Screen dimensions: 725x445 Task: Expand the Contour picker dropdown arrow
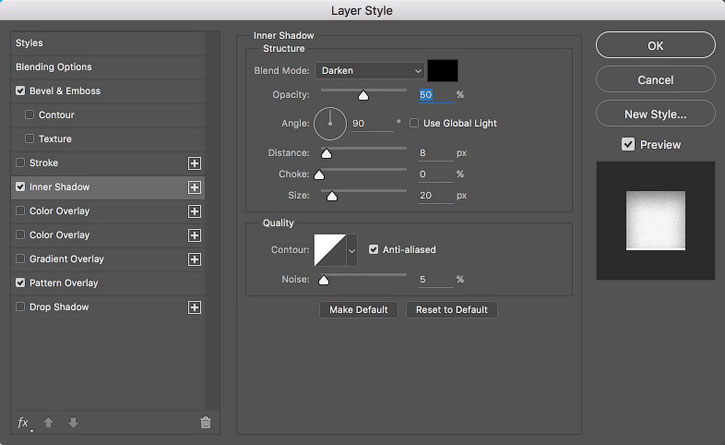(x=351, y=250)
